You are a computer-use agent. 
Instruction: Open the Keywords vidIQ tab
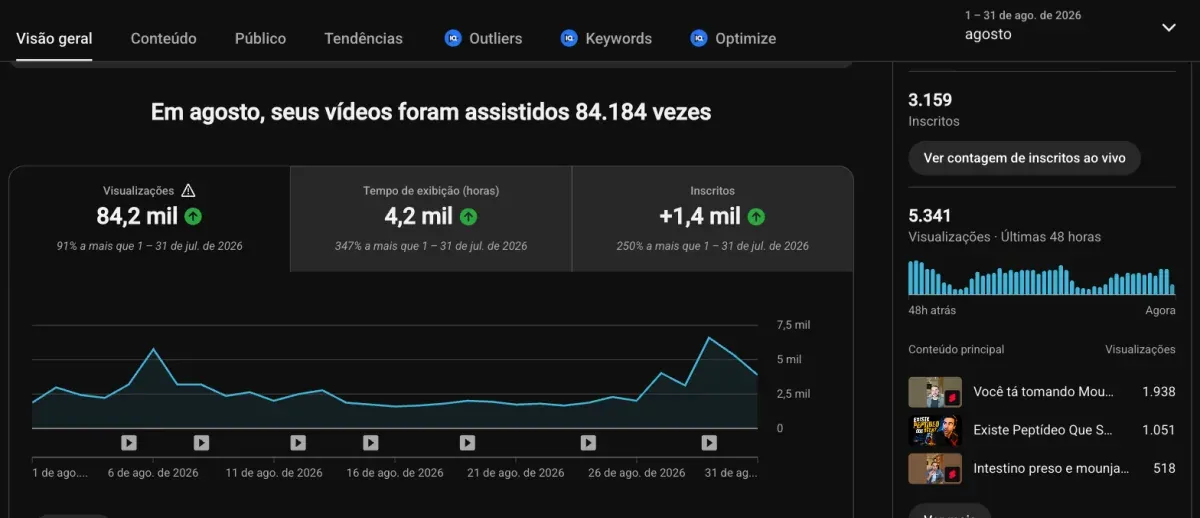click(x=606, y=38)
